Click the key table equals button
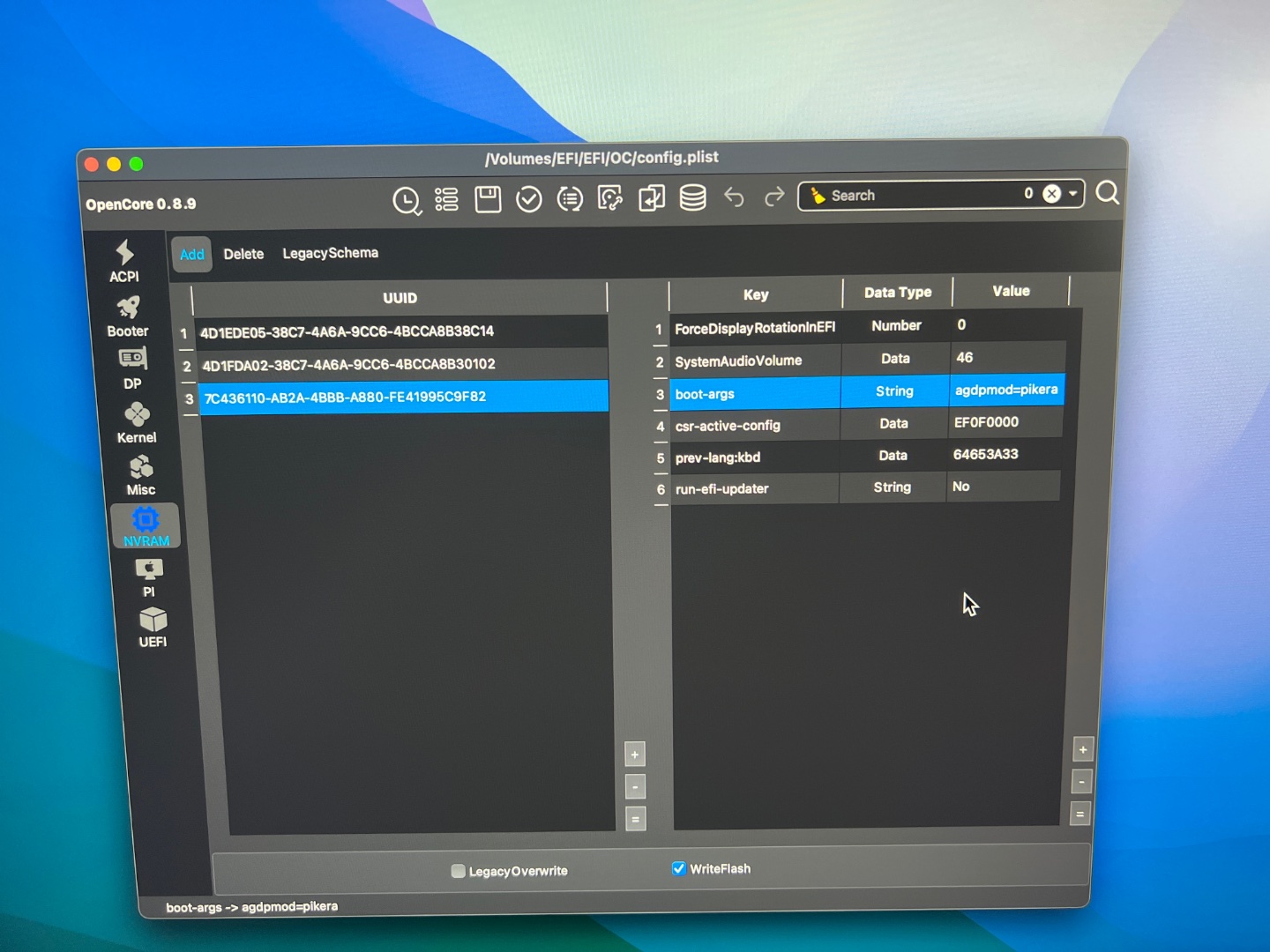This screenshot has height=952, width=1270. (1079, 814)
